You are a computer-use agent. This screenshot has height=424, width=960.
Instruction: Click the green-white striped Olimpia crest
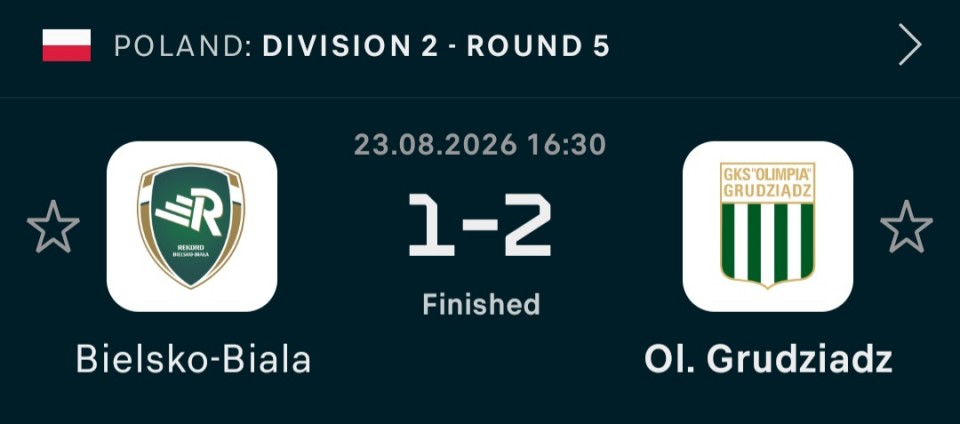[768, 225]
